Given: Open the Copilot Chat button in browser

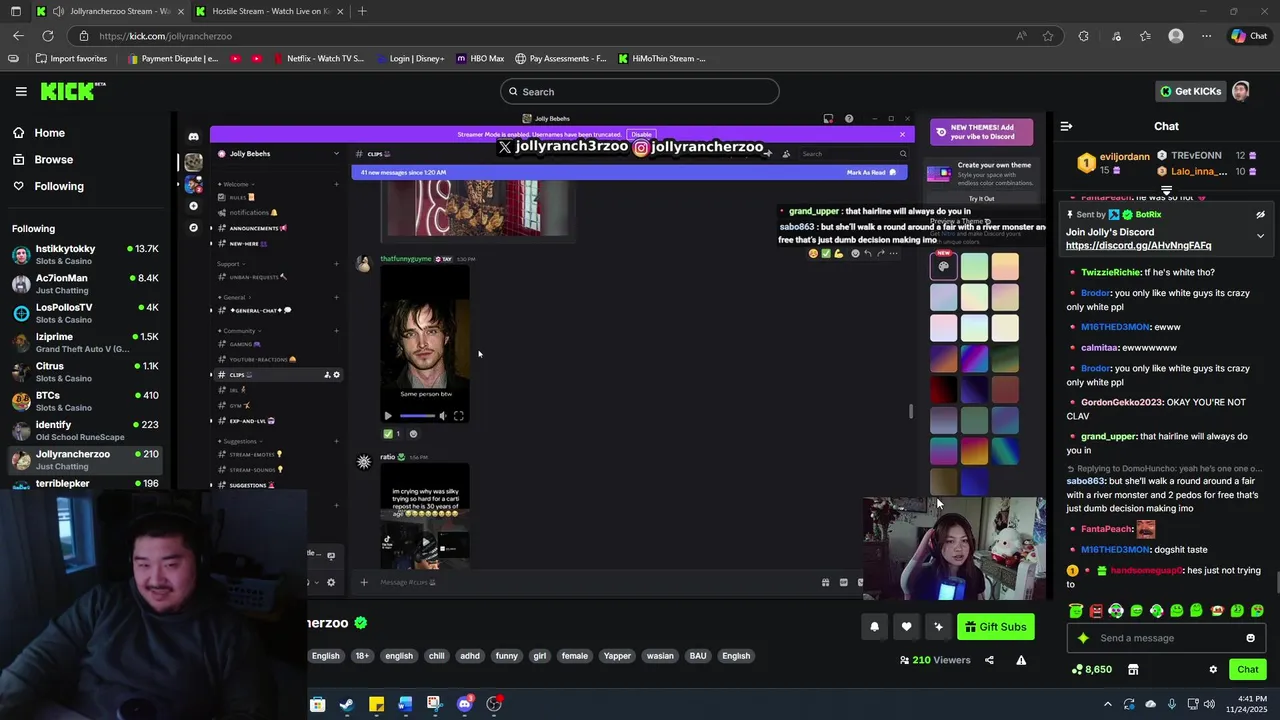Looking at the screenshot, I should [1249, 36].
